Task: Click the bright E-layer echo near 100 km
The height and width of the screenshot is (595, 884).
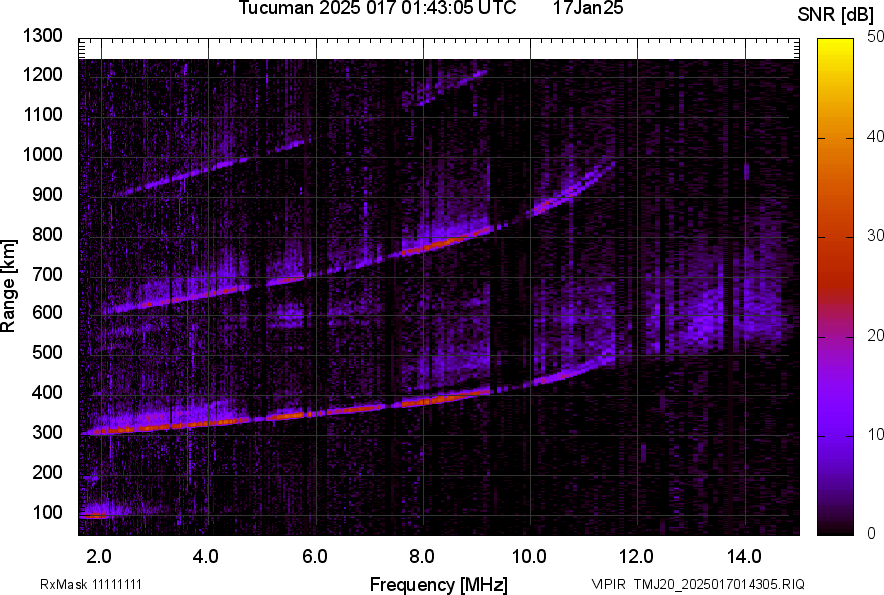Action: pos(94,515)
